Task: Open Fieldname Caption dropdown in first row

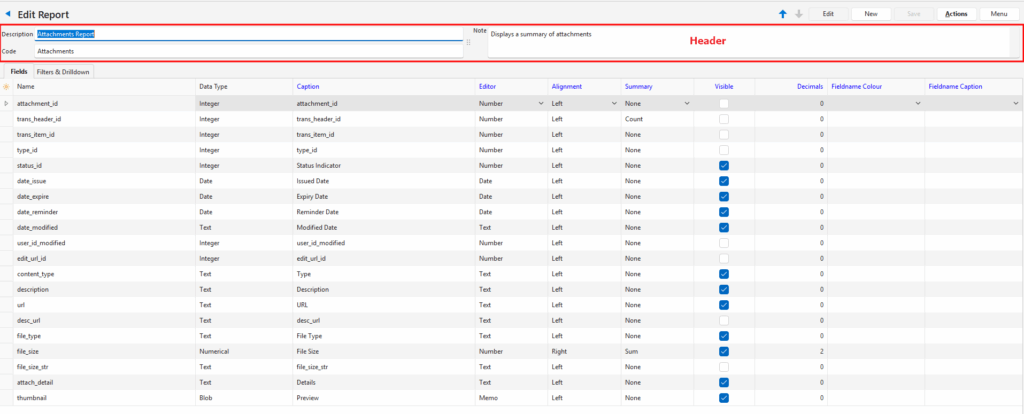Action: tap(1016, 103)
